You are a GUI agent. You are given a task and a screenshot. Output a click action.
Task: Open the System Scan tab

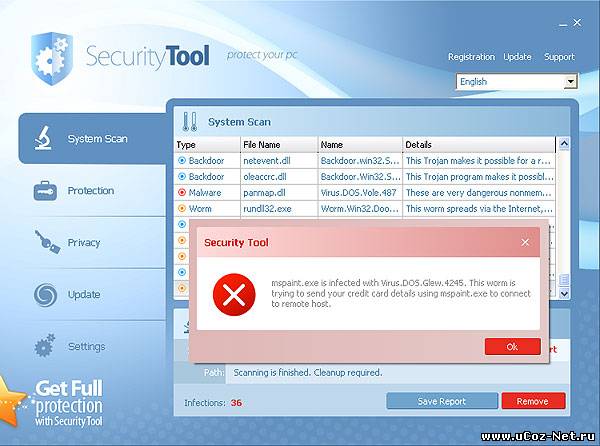(92, 138)
